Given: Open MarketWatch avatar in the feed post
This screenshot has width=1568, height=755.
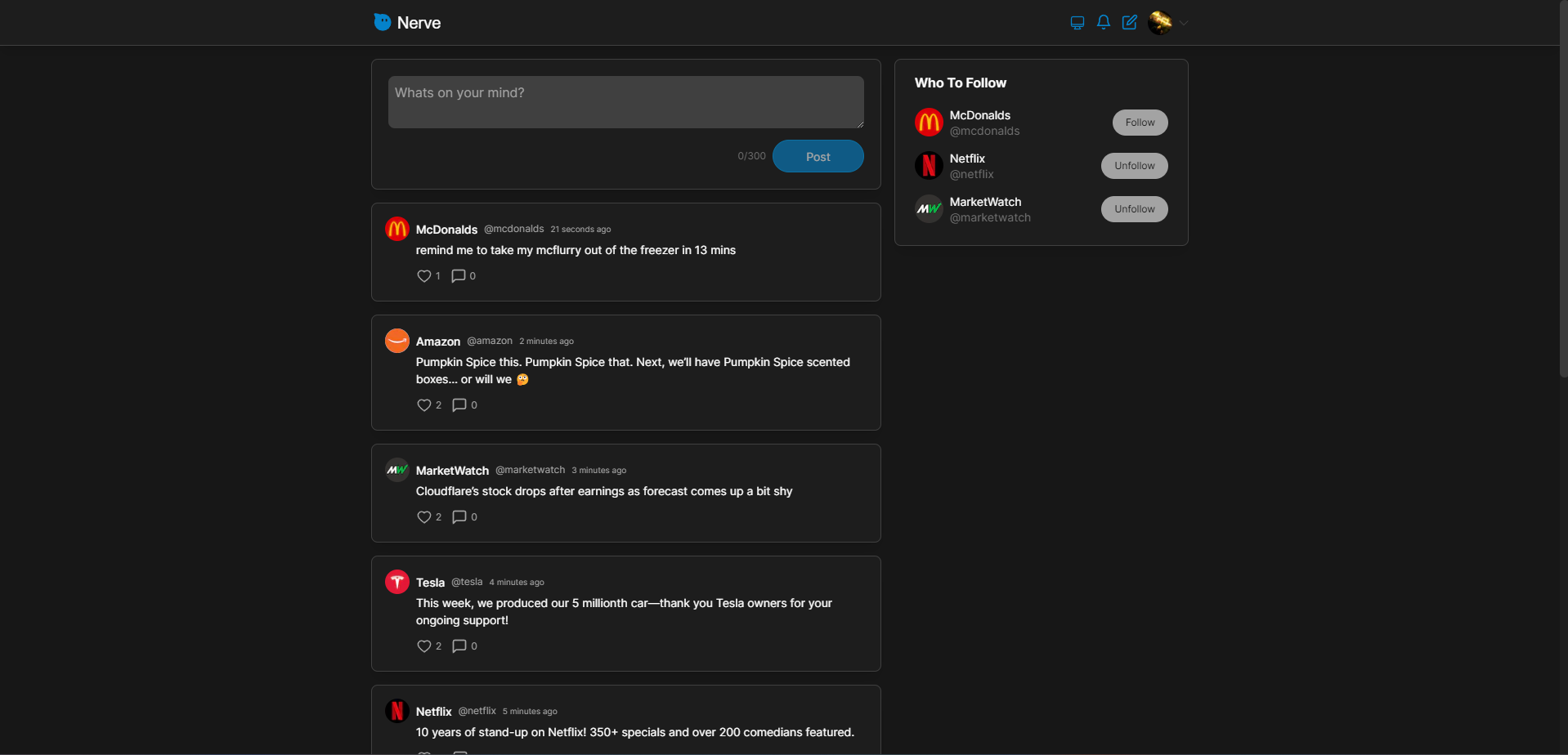Looking at the screenshot, I should coord(397,470).
